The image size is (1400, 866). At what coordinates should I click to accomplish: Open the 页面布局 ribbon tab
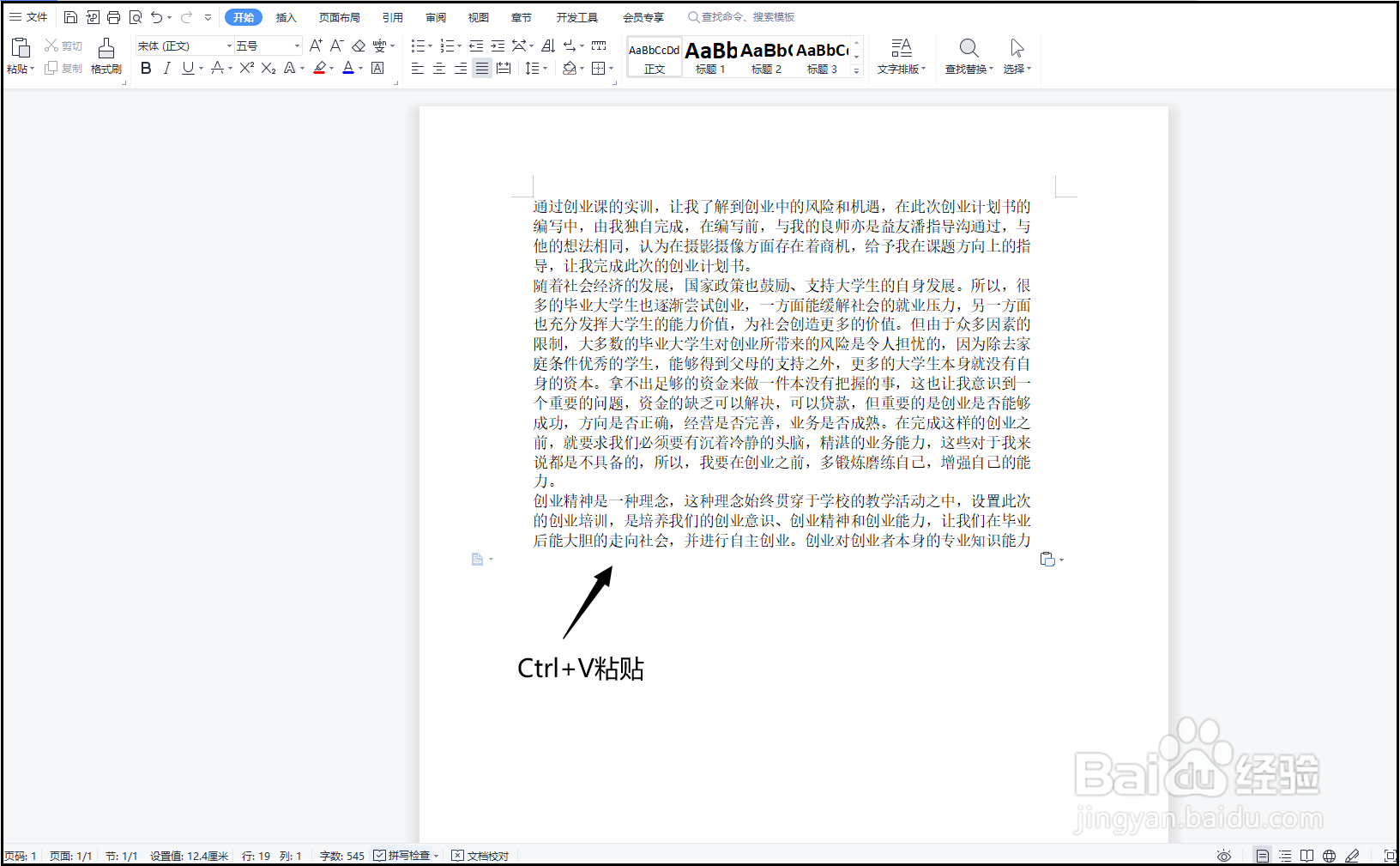point(339,16)
